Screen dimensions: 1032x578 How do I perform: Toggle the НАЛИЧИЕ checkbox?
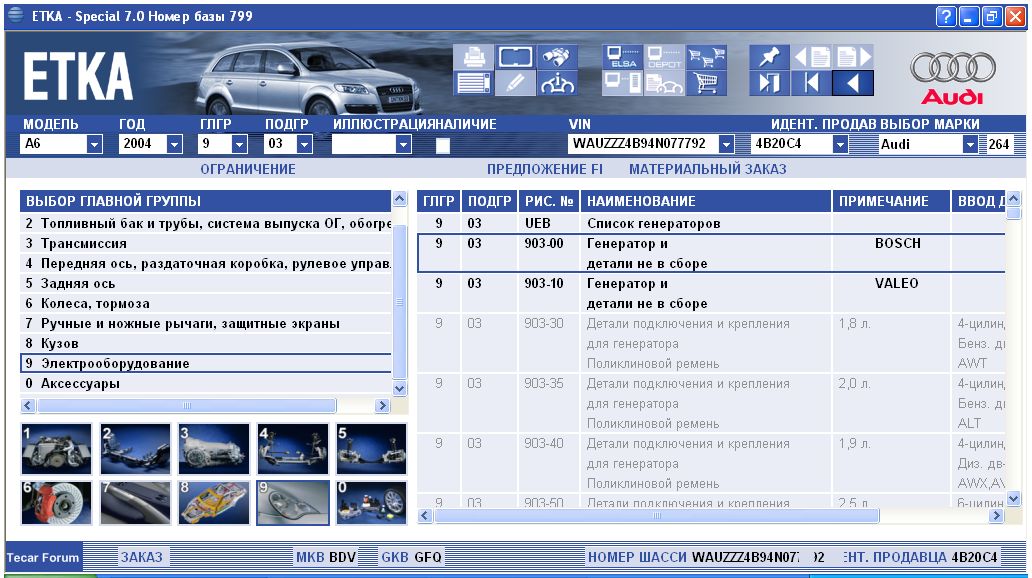click(443, 145)
